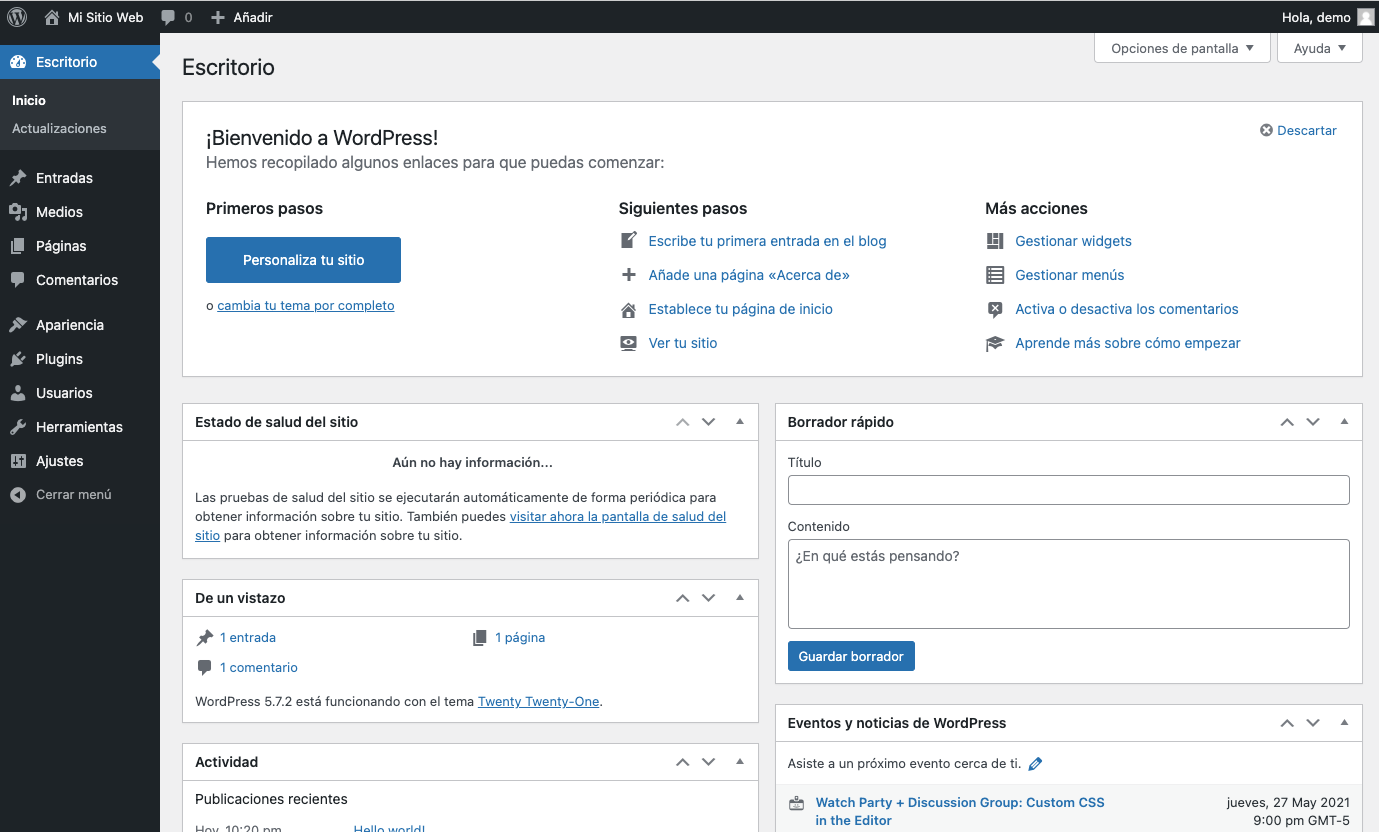Collapse the De un vistazo widget
This screenshot has width=1379, height=832.
[740, 597]
